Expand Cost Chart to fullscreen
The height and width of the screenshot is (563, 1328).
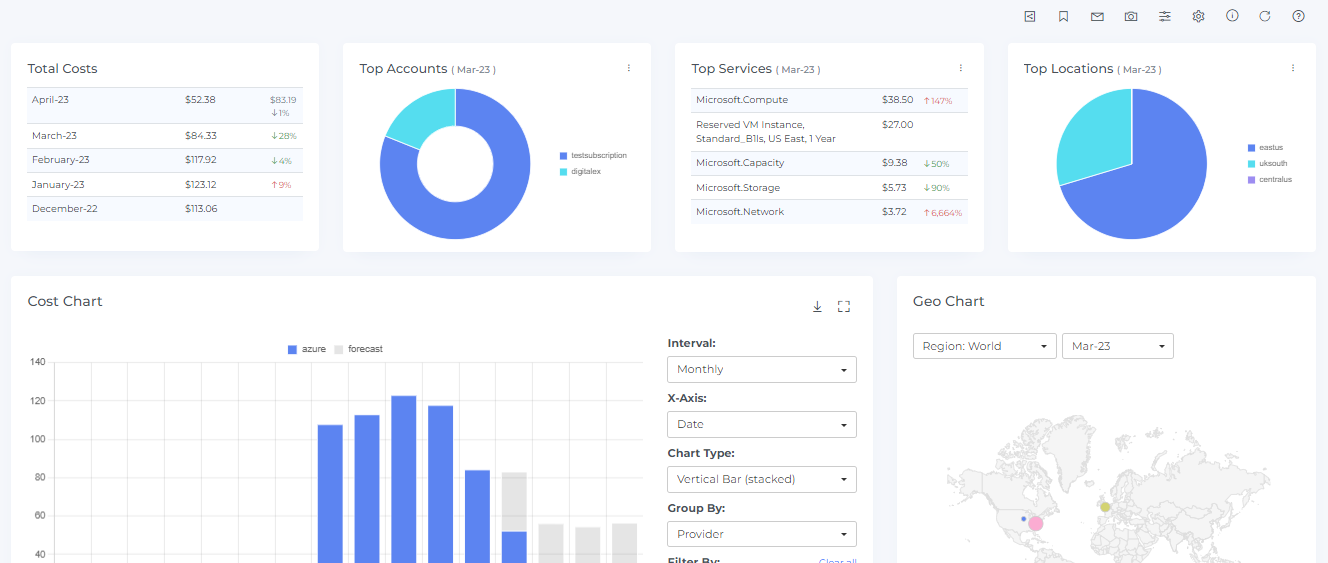[843, 307]
